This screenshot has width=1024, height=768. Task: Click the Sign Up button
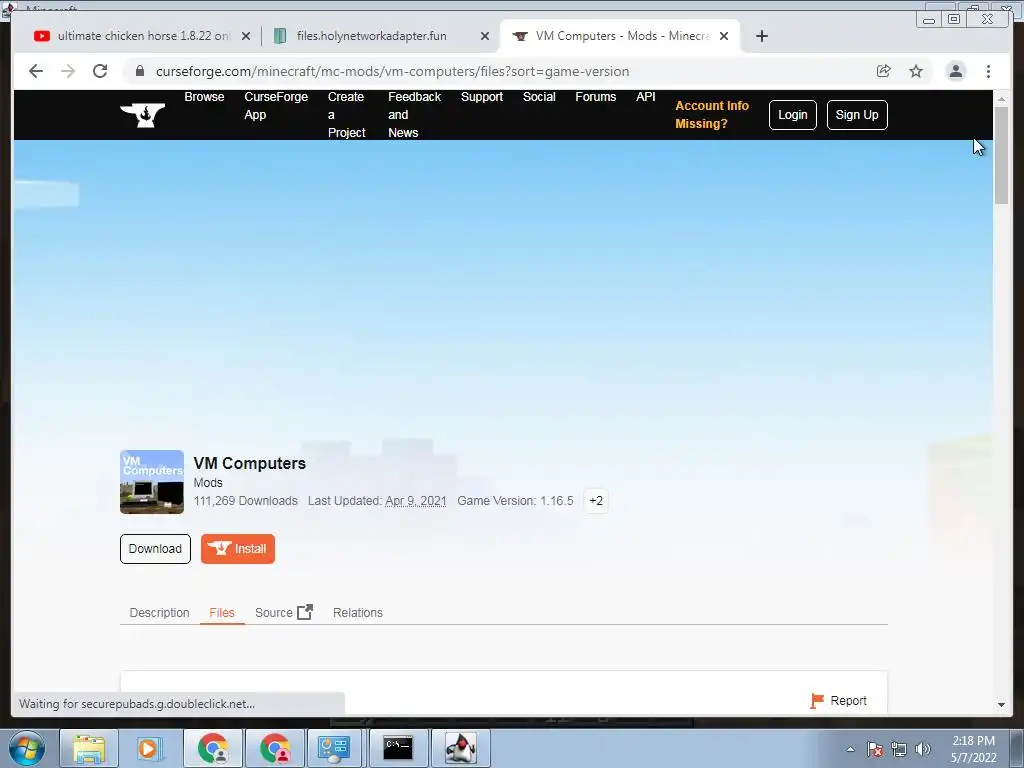857,115
